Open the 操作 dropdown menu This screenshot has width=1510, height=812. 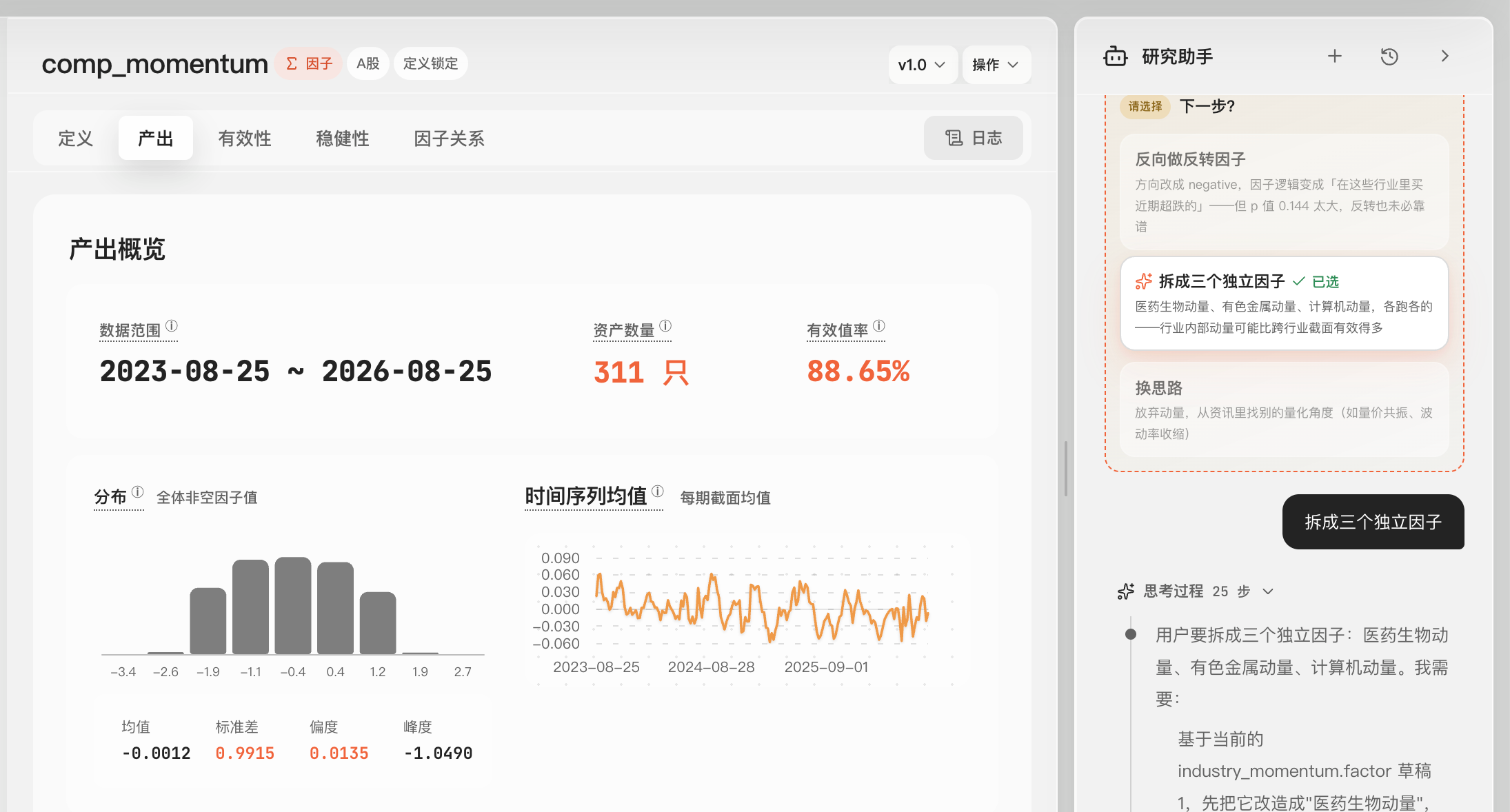coord(996,65)
